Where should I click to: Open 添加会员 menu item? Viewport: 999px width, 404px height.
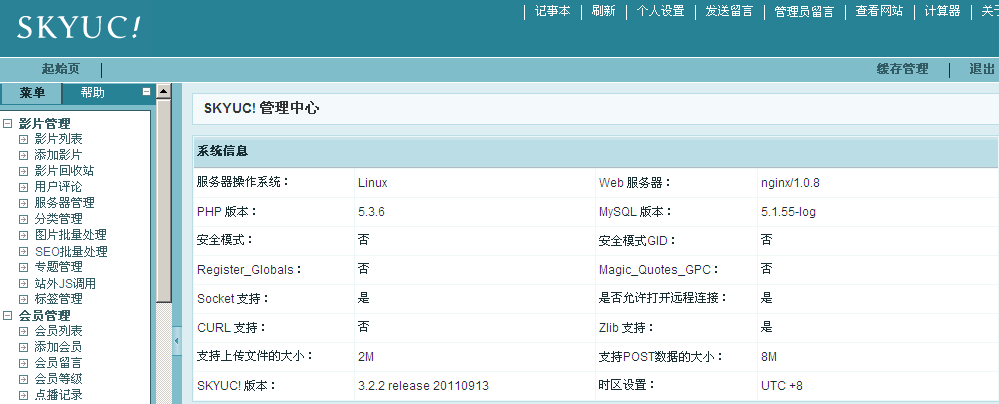pos(58,347)
